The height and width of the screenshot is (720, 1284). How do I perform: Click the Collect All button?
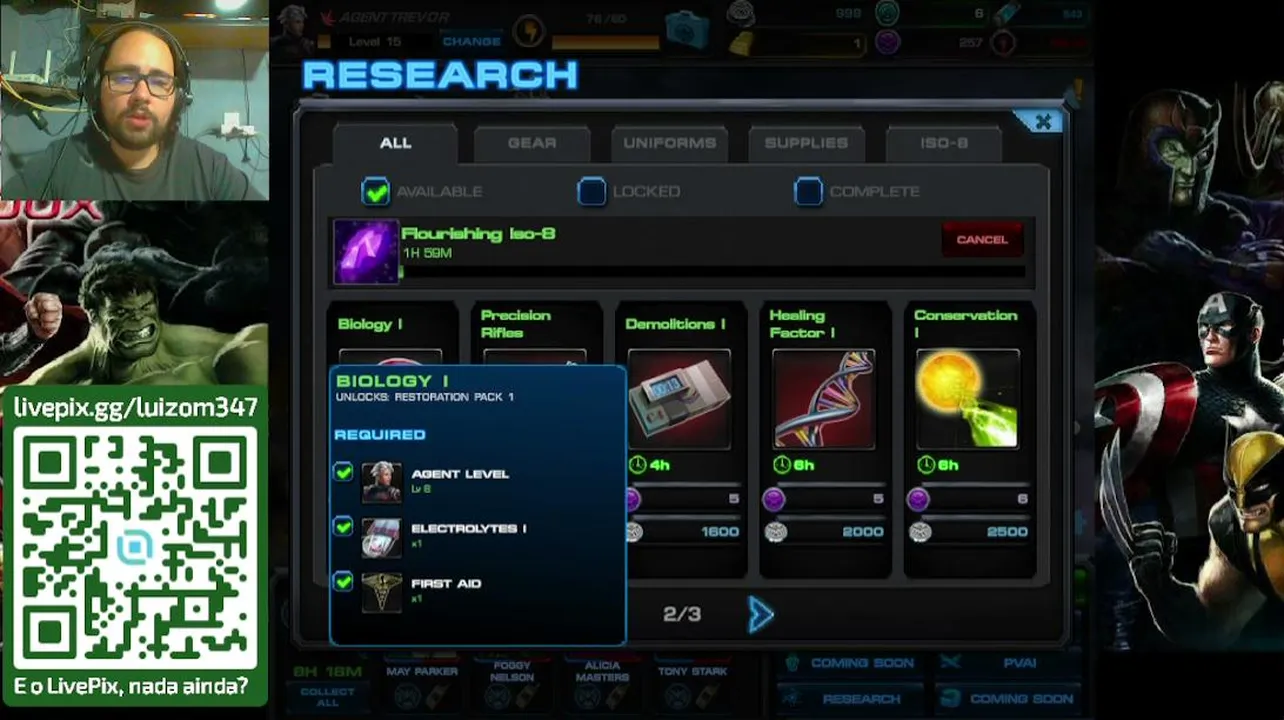327,697
